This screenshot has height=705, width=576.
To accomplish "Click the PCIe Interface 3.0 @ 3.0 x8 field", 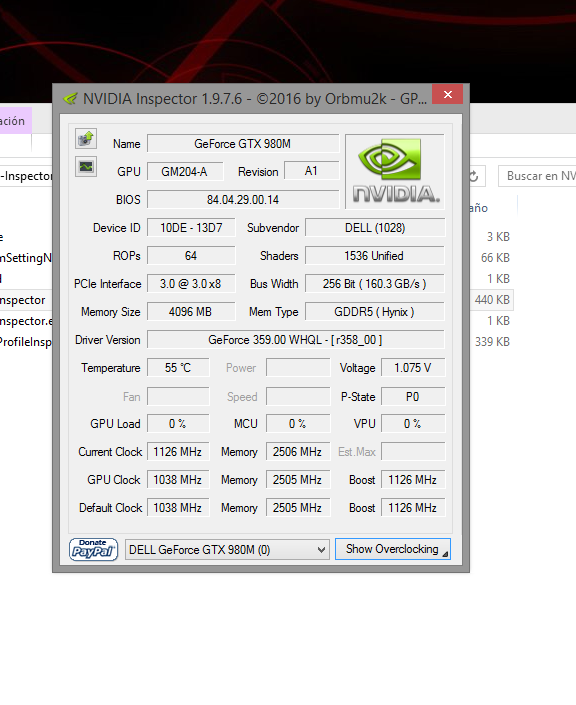I will coord(191,284).
